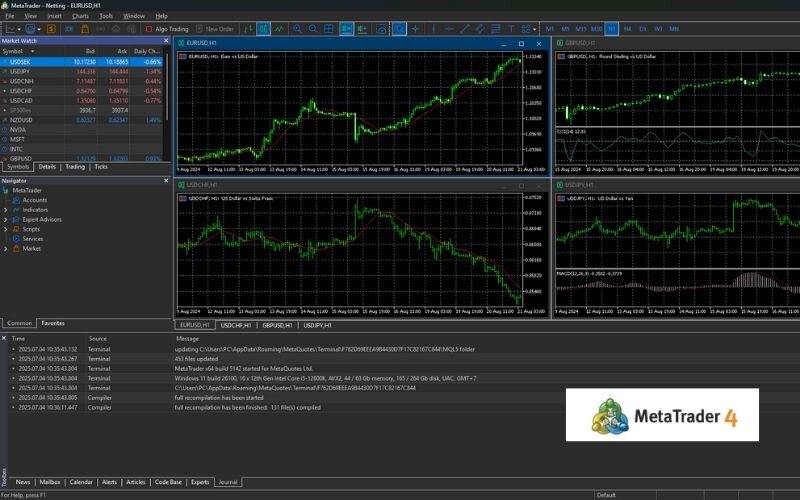Click the New Order button
800x500 pixels.
215,29
